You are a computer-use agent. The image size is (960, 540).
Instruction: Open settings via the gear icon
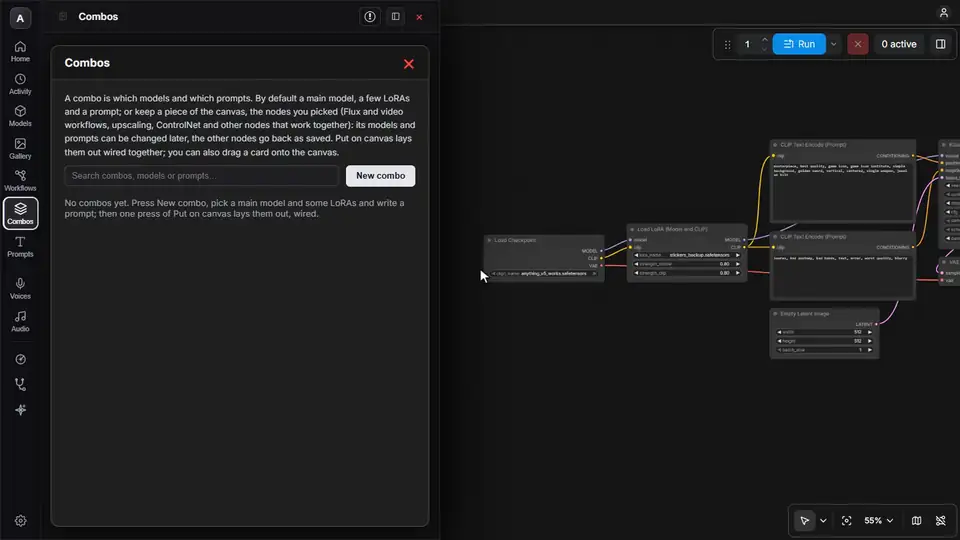20,521
